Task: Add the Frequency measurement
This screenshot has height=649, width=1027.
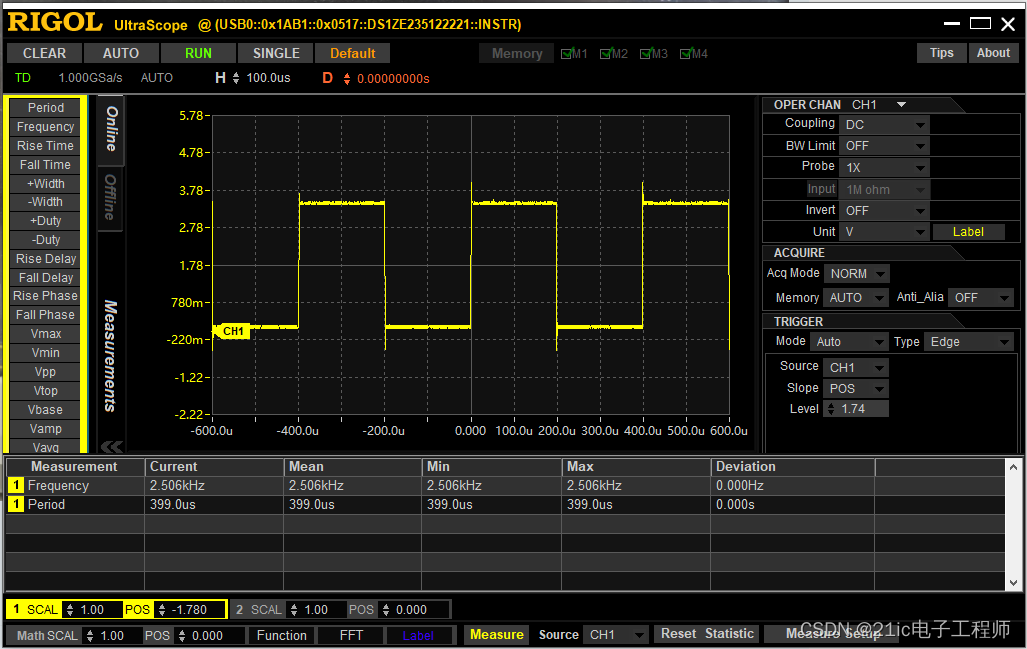Action: (45, 127)
